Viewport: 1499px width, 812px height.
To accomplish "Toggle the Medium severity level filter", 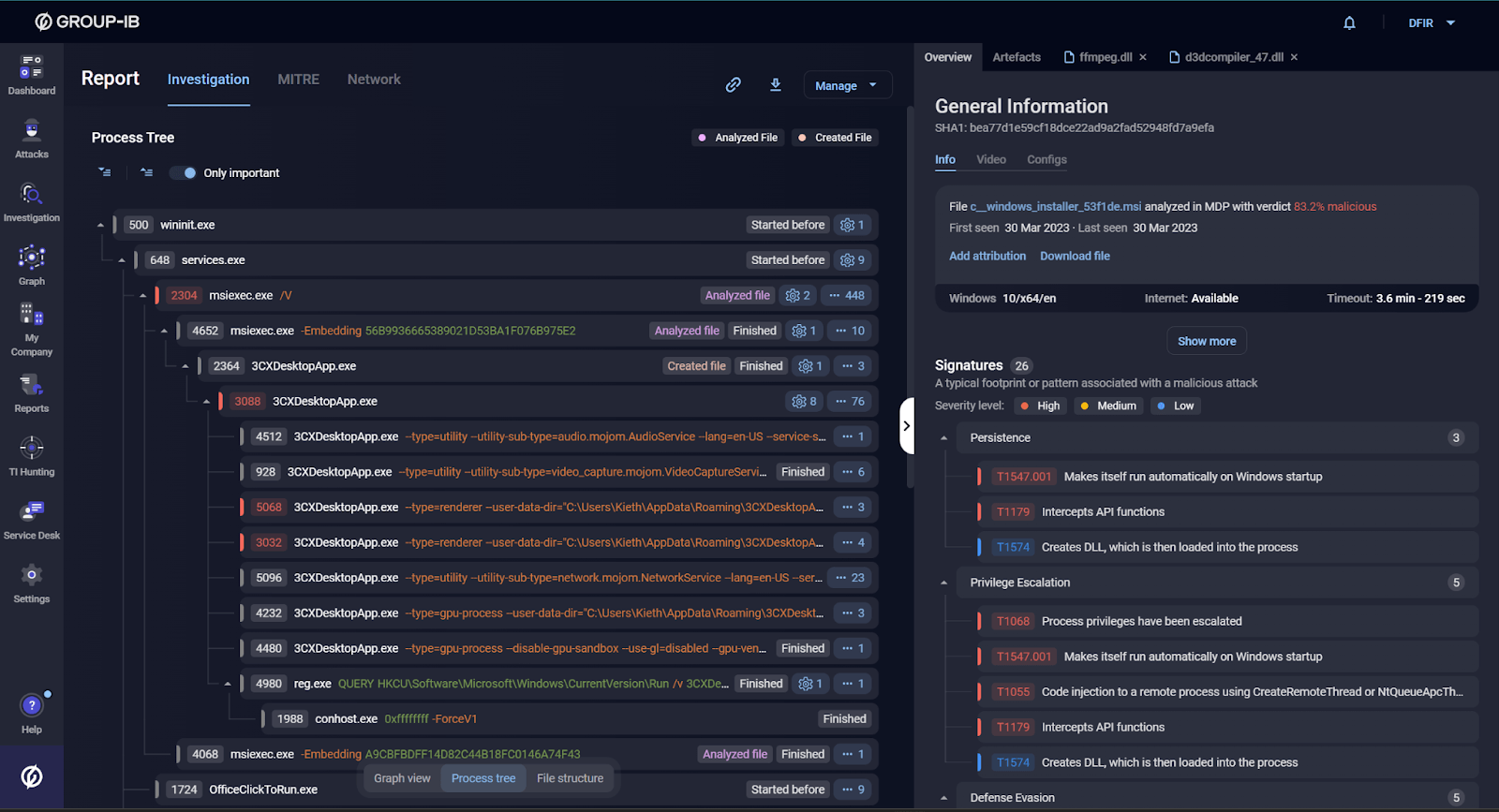I will tap(1107, 406).
